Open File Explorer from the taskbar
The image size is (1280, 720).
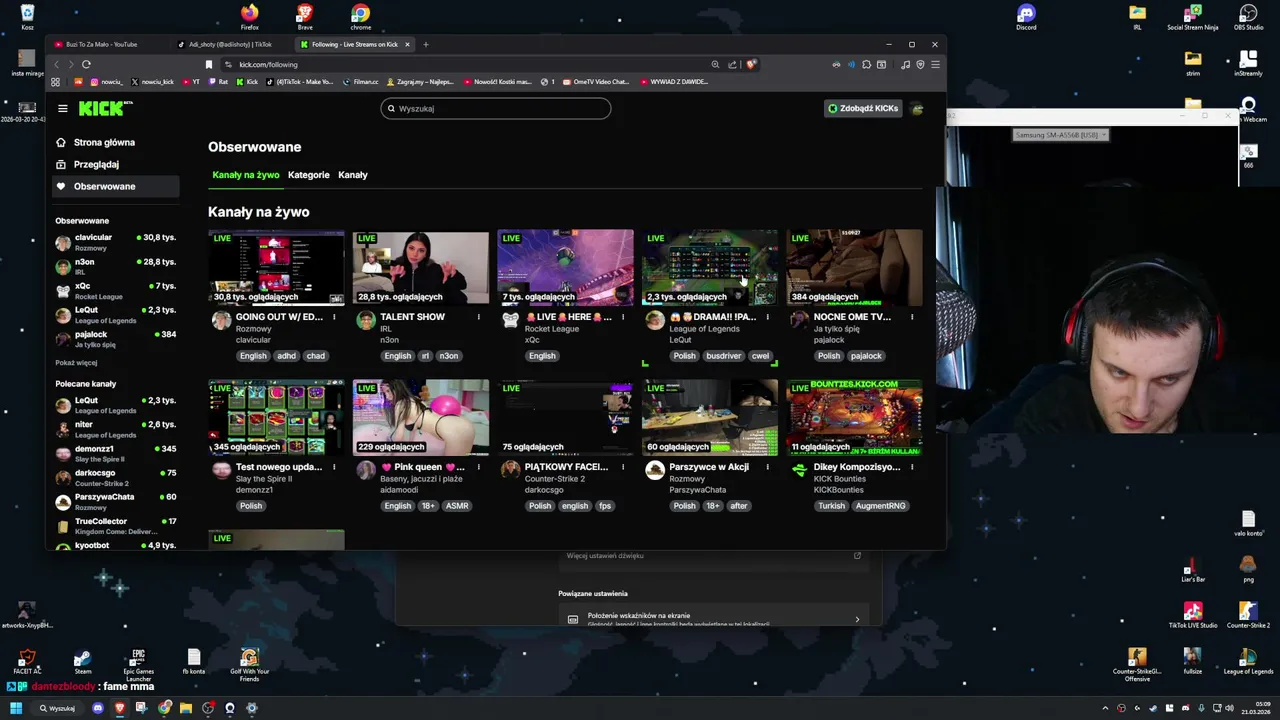[186, 708]
